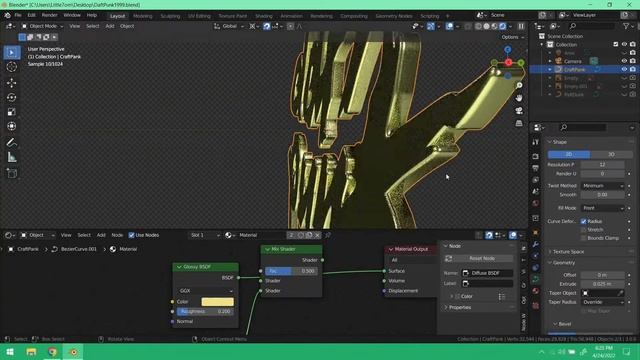Toggle Stretch checkbox
640x360 pixels.
(584, 230)
